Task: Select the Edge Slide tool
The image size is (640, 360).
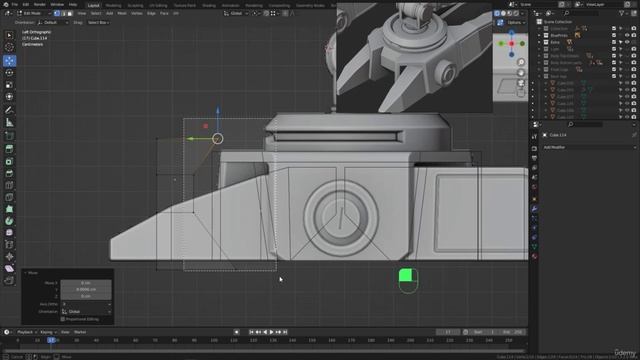Action: 9,245
